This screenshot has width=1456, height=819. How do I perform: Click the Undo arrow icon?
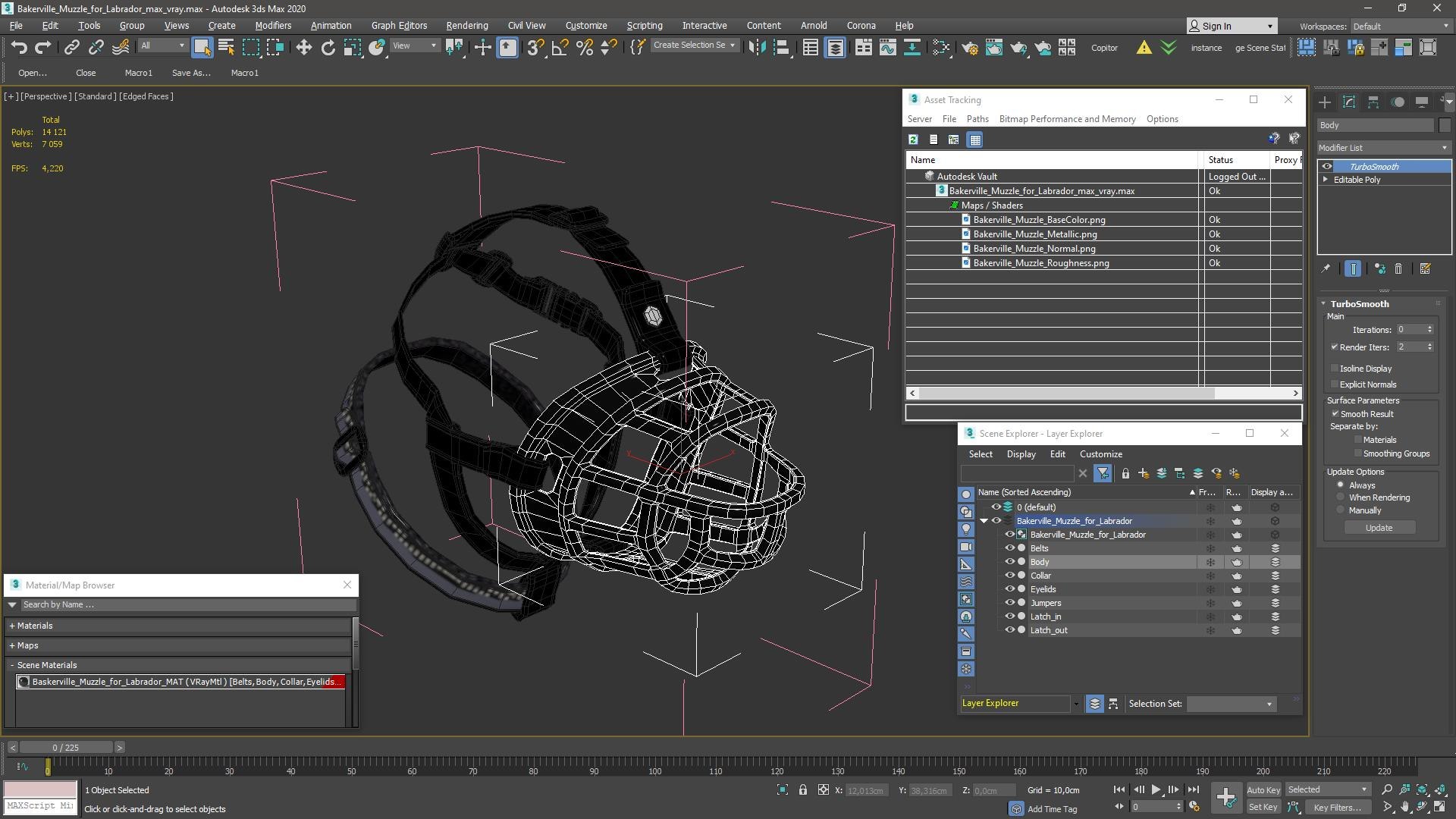pos(19,48)
